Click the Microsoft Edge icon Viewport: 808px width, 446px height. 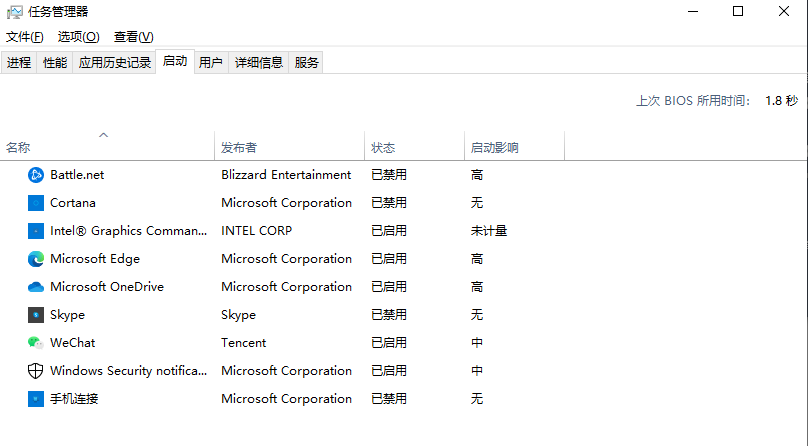36,259
